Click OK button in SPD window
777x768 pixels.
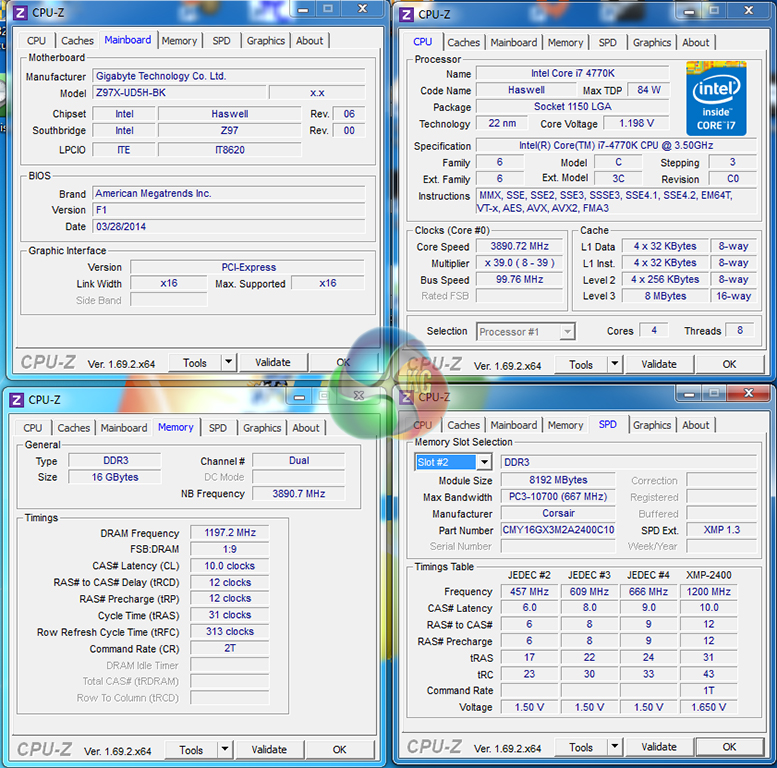point(729,746)
